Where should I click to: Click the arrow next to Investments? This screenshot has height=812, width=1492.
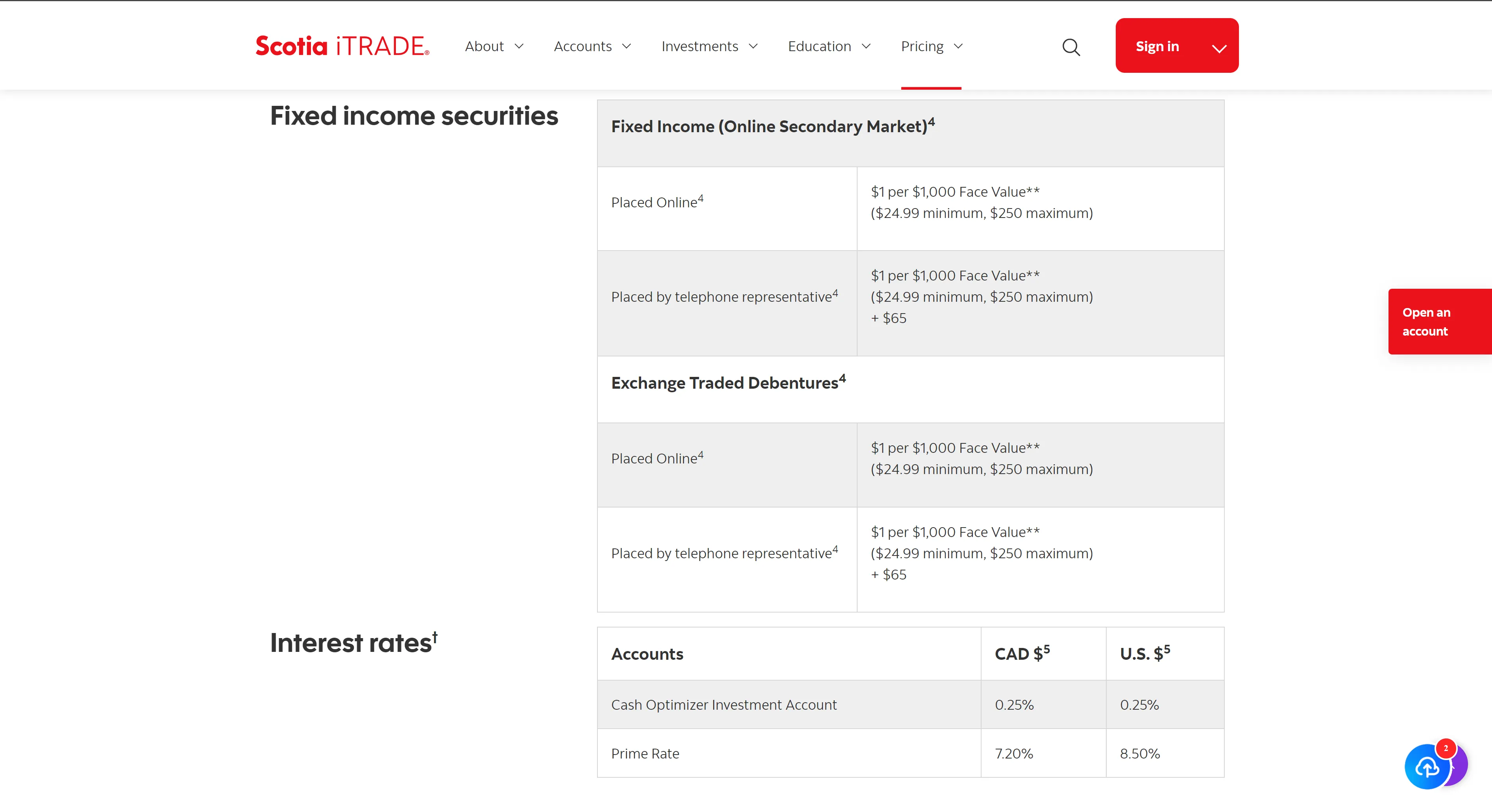753,46
